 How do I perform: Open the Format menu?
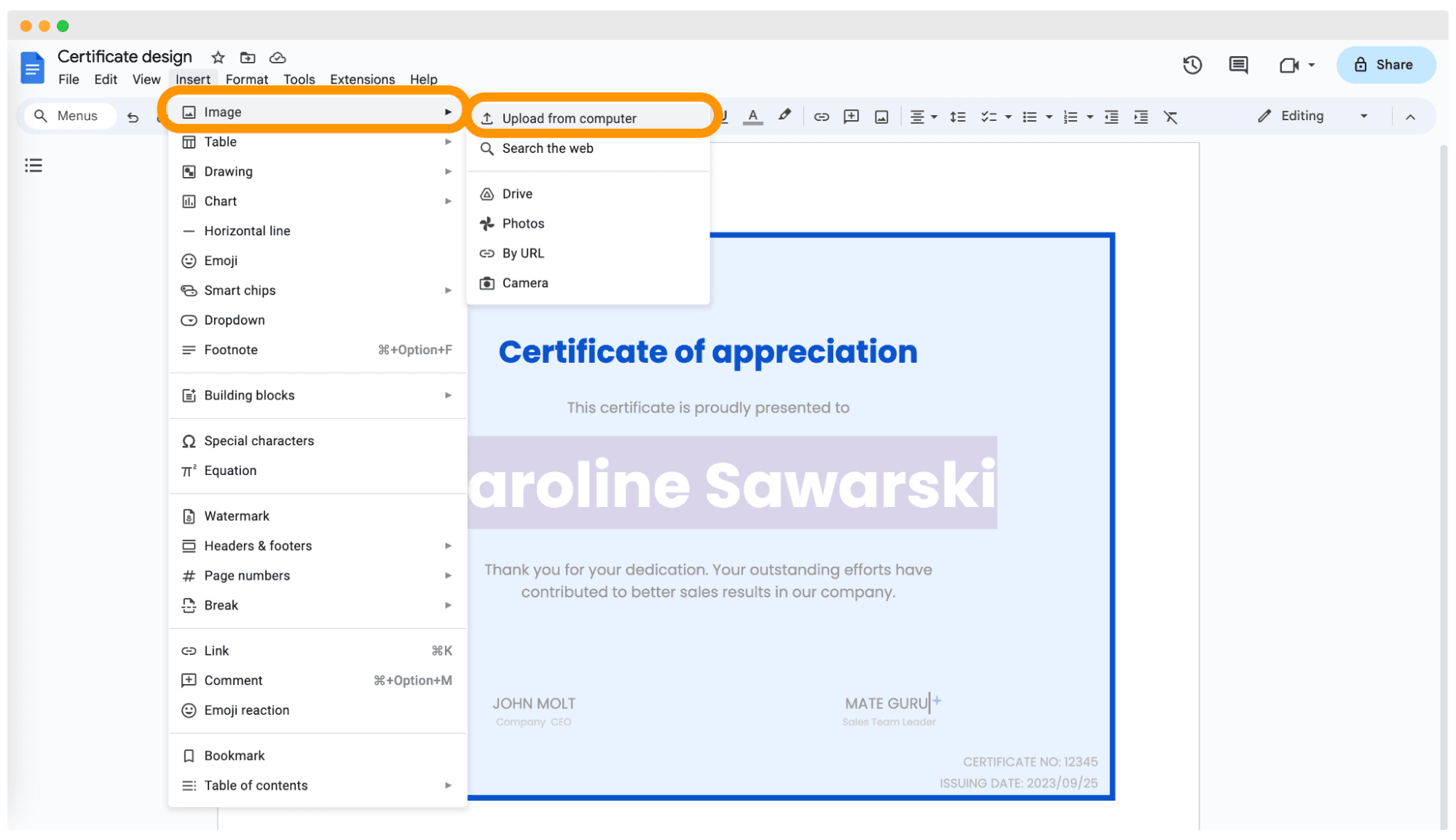pos(246,79)
